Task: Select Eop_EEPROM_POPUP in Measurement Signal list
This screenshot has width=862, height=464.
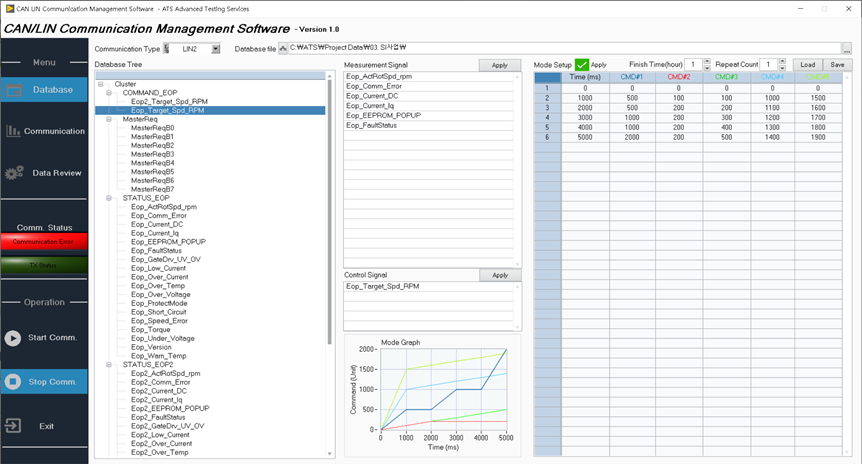Action: coord(429,115)
